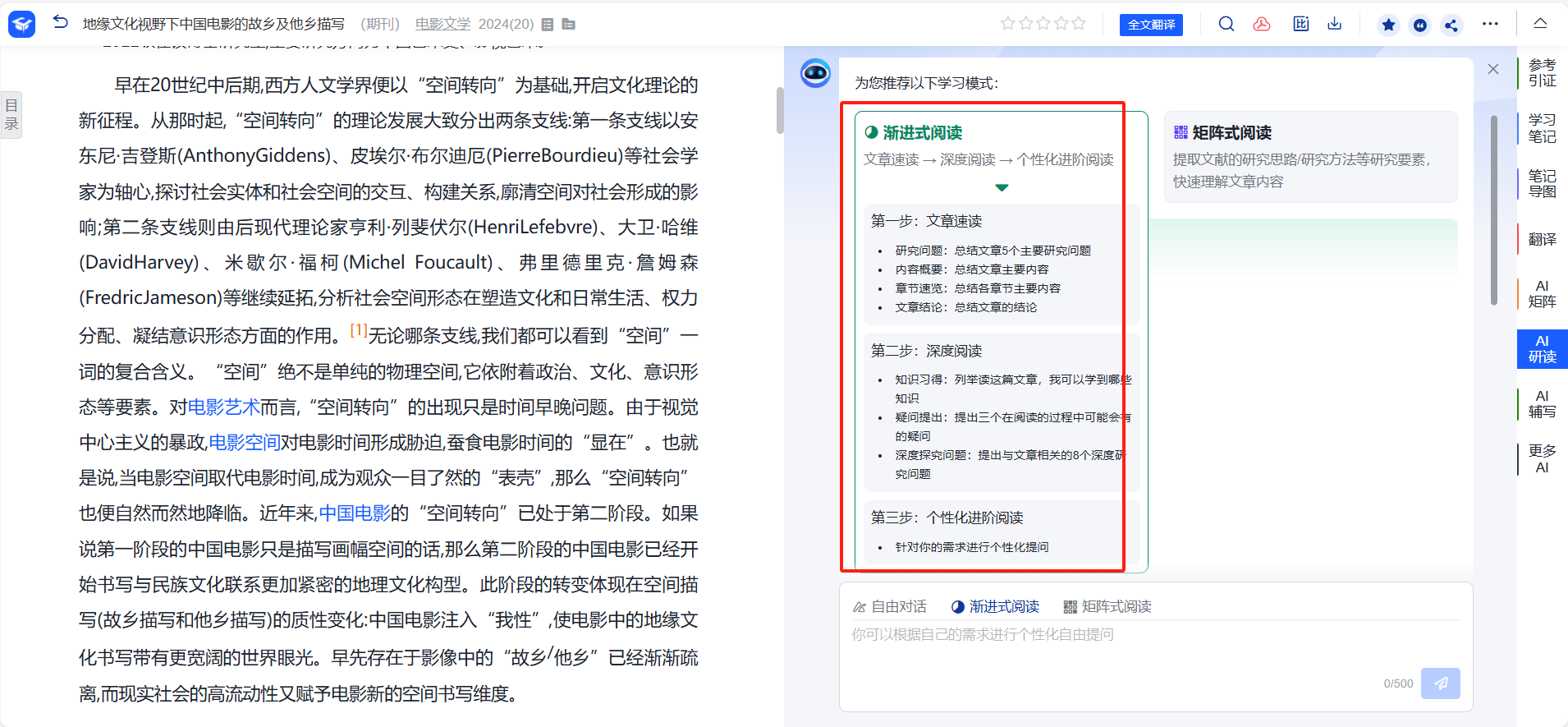Switch to the AI辅写 sidebar tab
This screenshot has width=1568, height=727.
tap(1542, 404)
